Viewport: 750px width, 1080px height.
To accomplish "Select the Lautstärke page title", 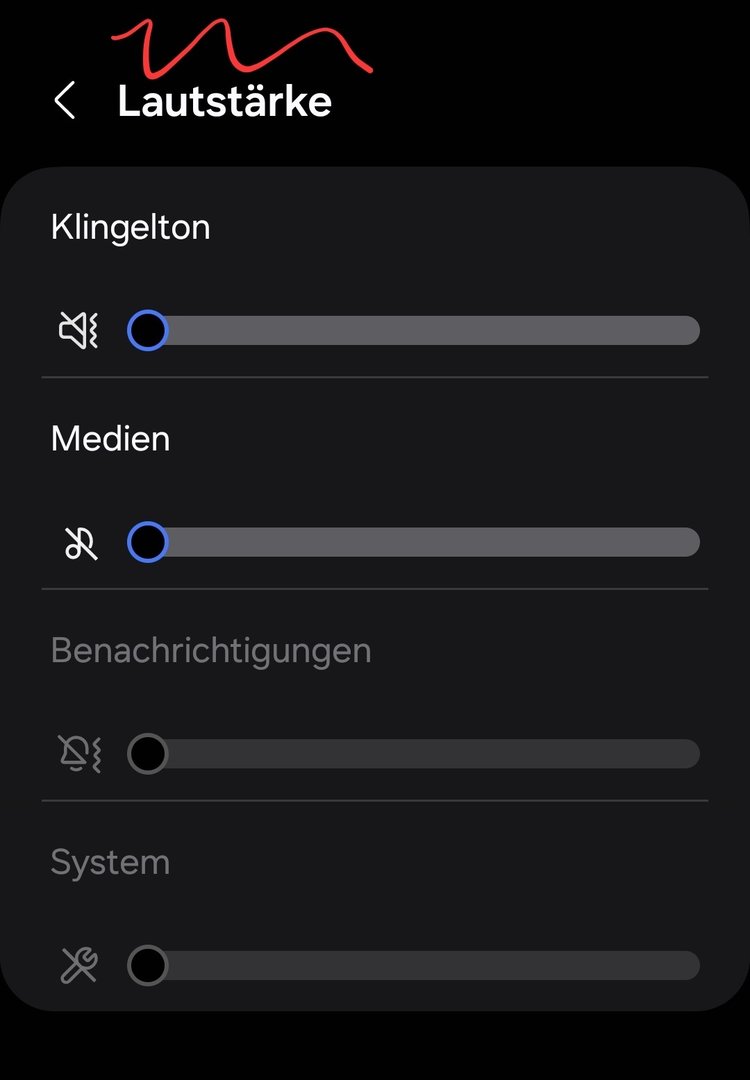I will [x=225, y=101].
